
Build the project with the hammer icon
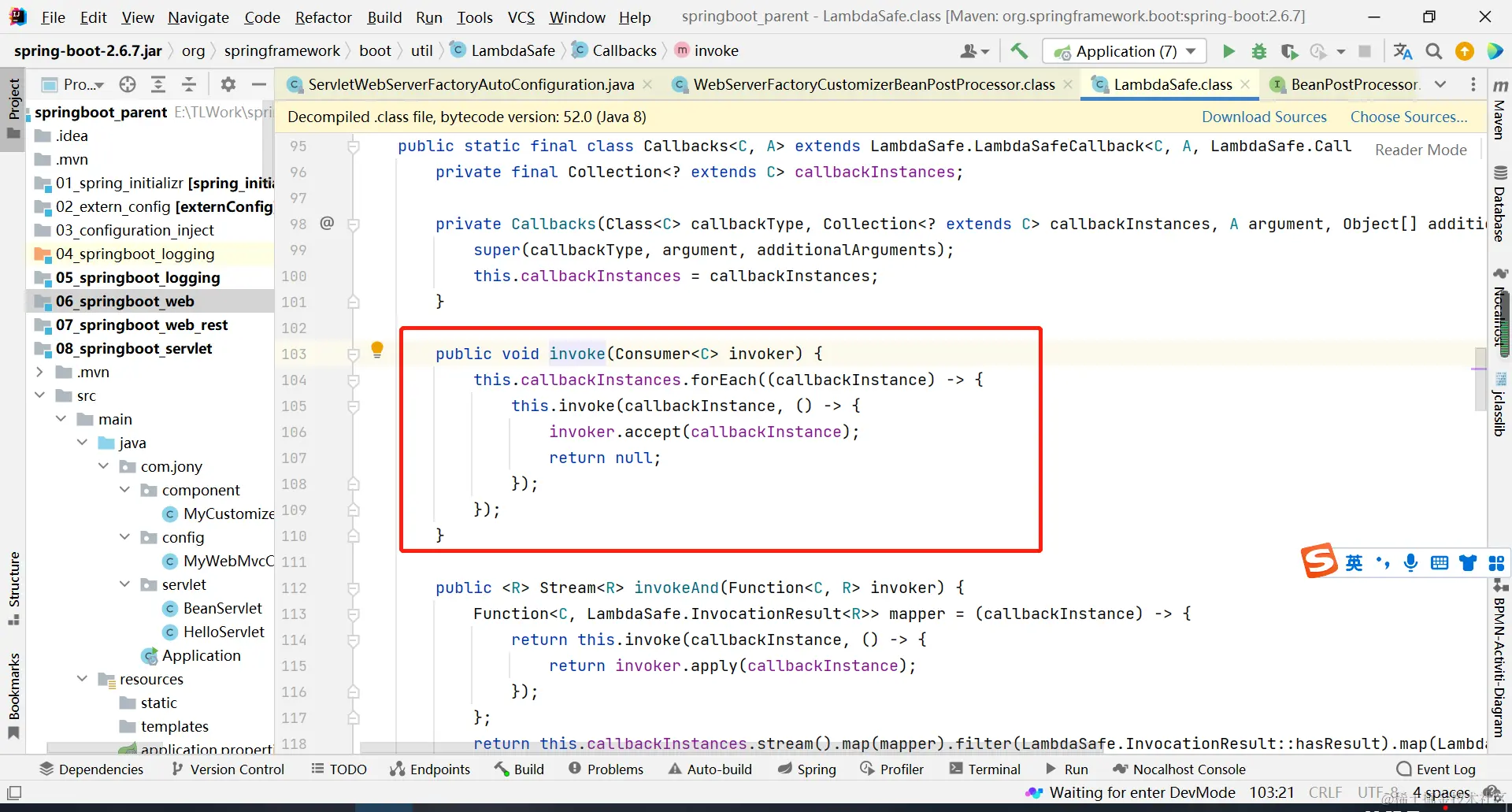[1019, 51]
